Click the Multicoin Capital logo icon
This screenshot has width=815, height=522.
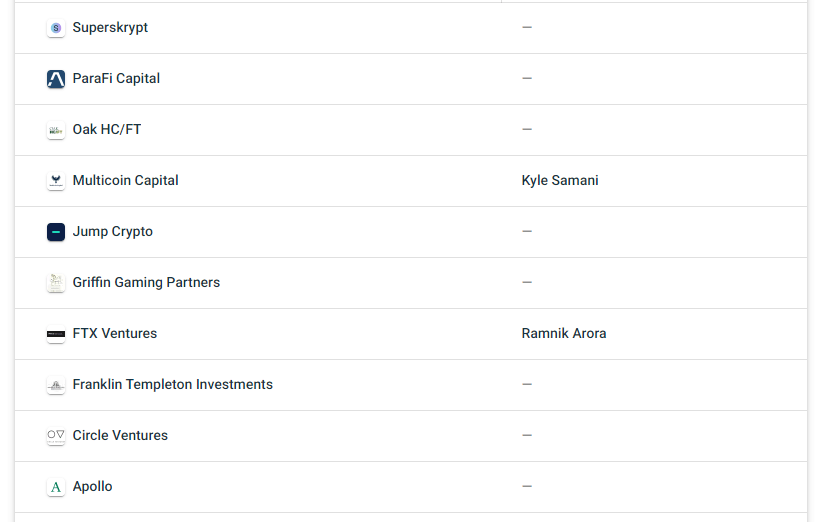(x=56, y=181)
